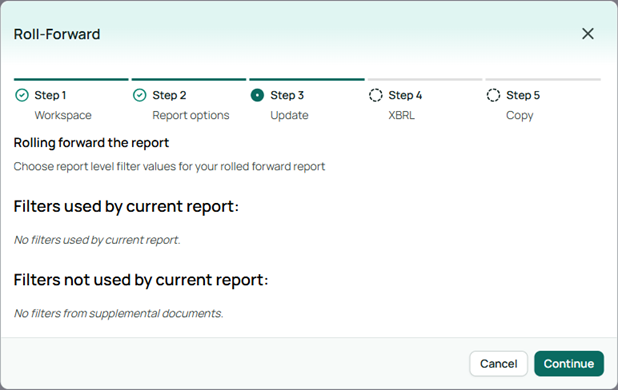Click 'Choose report level filter values' description
The height and width of the screenshot is (390, 618).
(169, 167)
